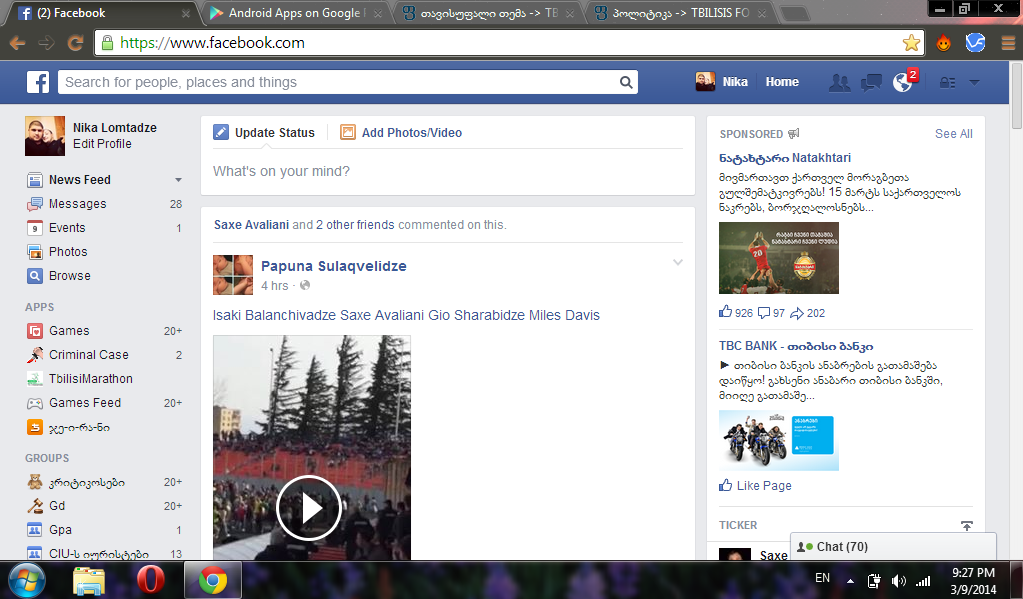Expand the News Feed sort dropdown arrow
The height and width of the screenshot is (599, 1023).
tap(178, 180)
